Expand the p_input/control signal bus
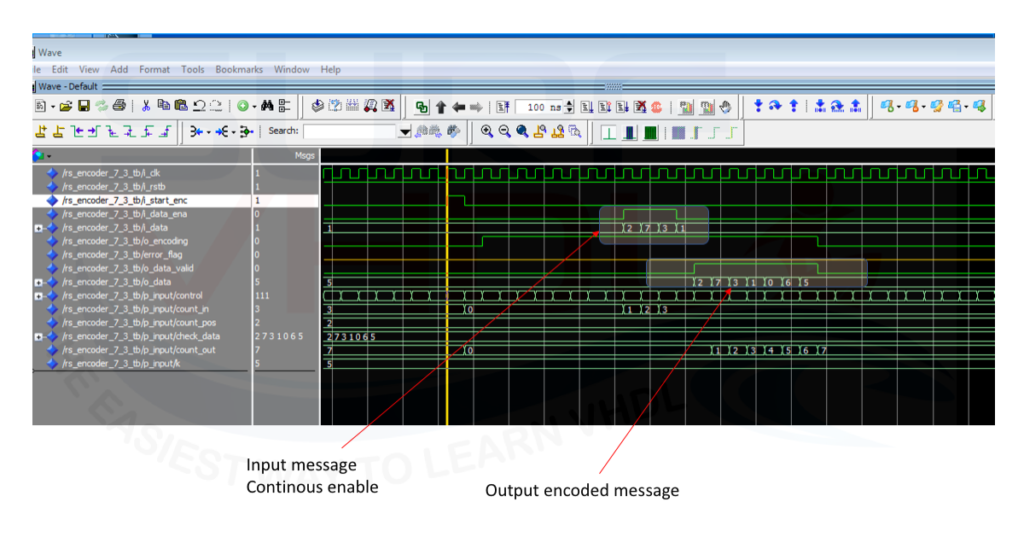Image resolution: width=1024 pixels, height=537 pixels. point(39,296)
